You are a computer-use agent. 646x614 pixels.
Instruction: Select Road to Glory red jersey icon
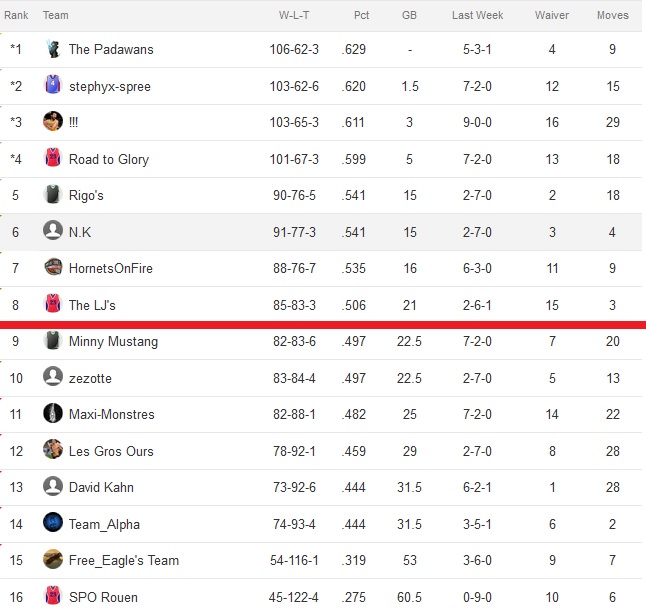click(53, 158)
